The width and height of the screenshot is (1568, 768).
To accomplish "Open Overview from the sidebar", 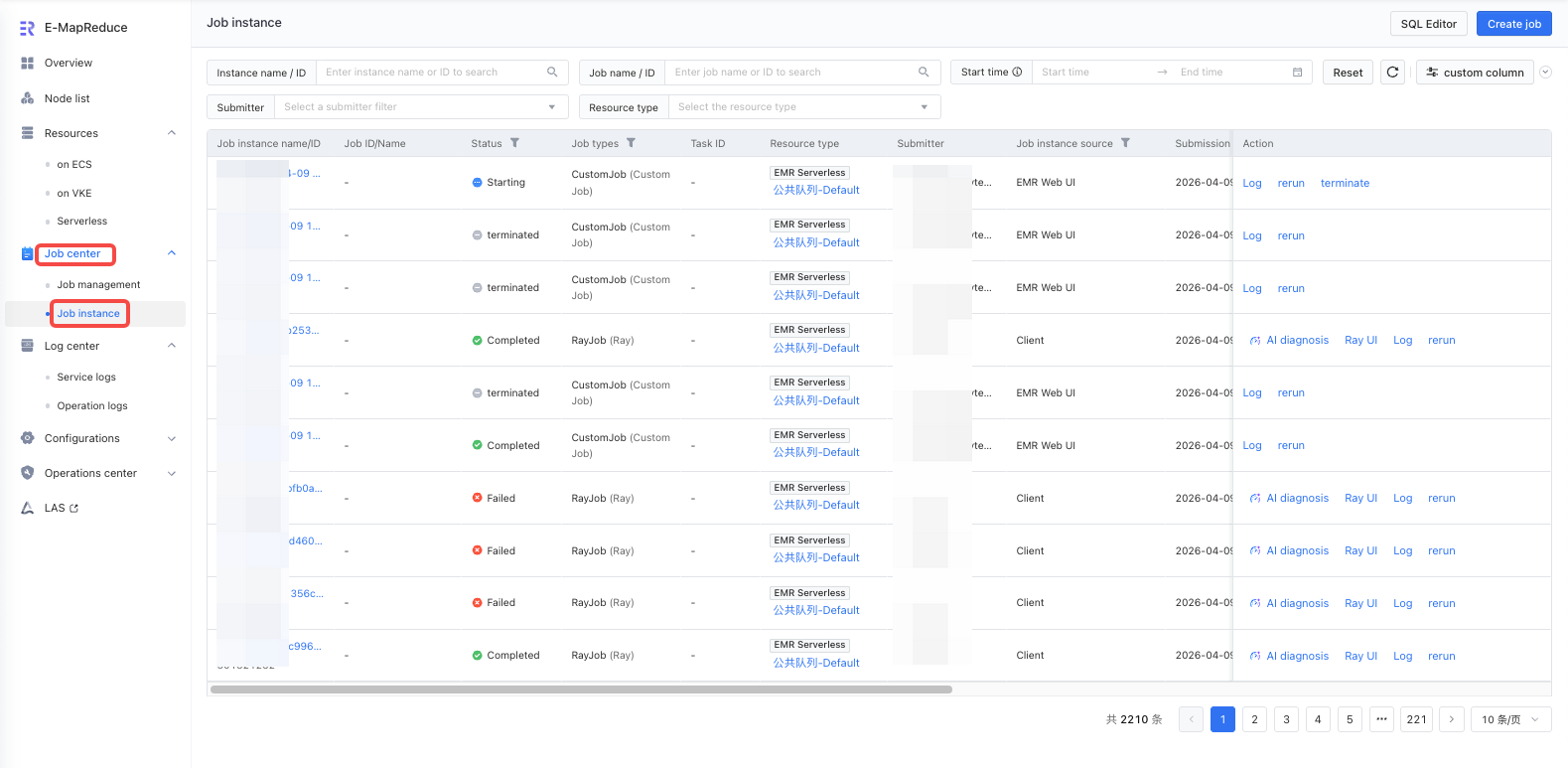I will point(69,63).
